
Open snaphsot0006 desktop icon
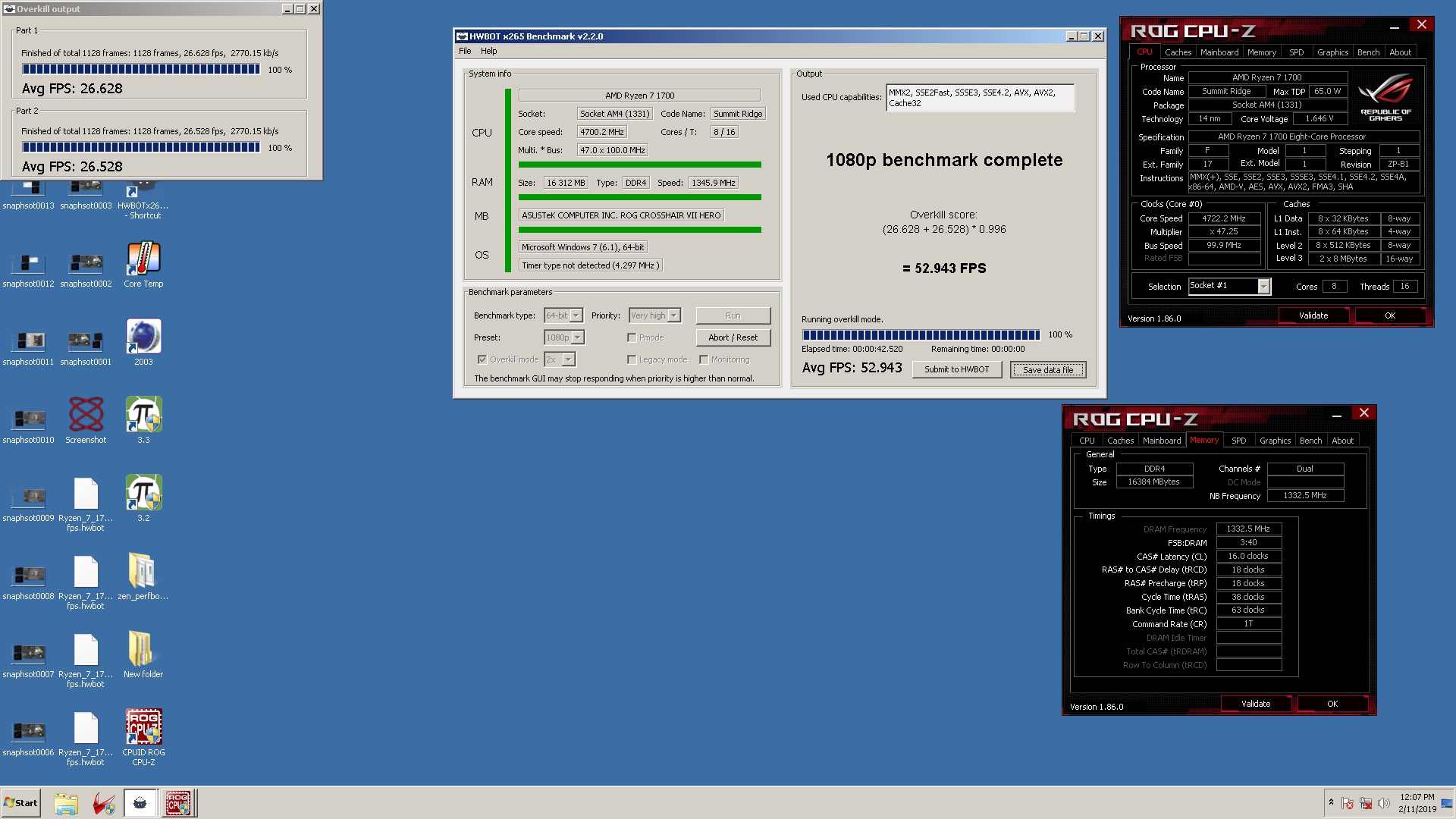29,738
